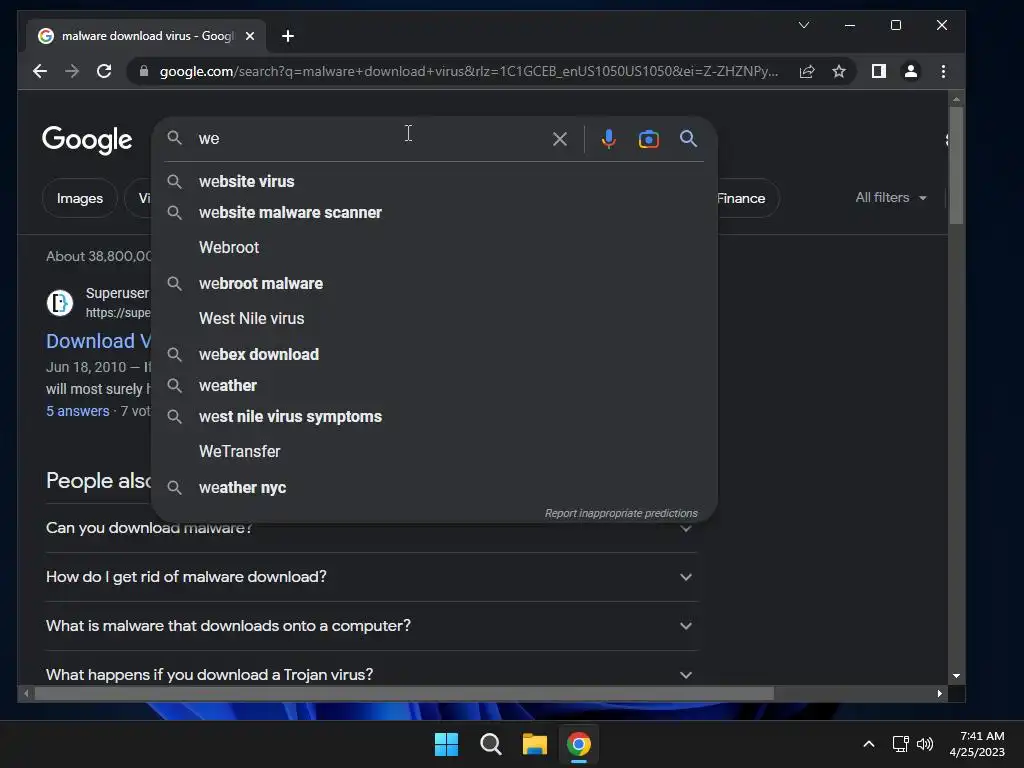Expand 'What is malware that downloads onto a computer?'
This screenshot has width=1024, height=768.
[x=372, y=626]
